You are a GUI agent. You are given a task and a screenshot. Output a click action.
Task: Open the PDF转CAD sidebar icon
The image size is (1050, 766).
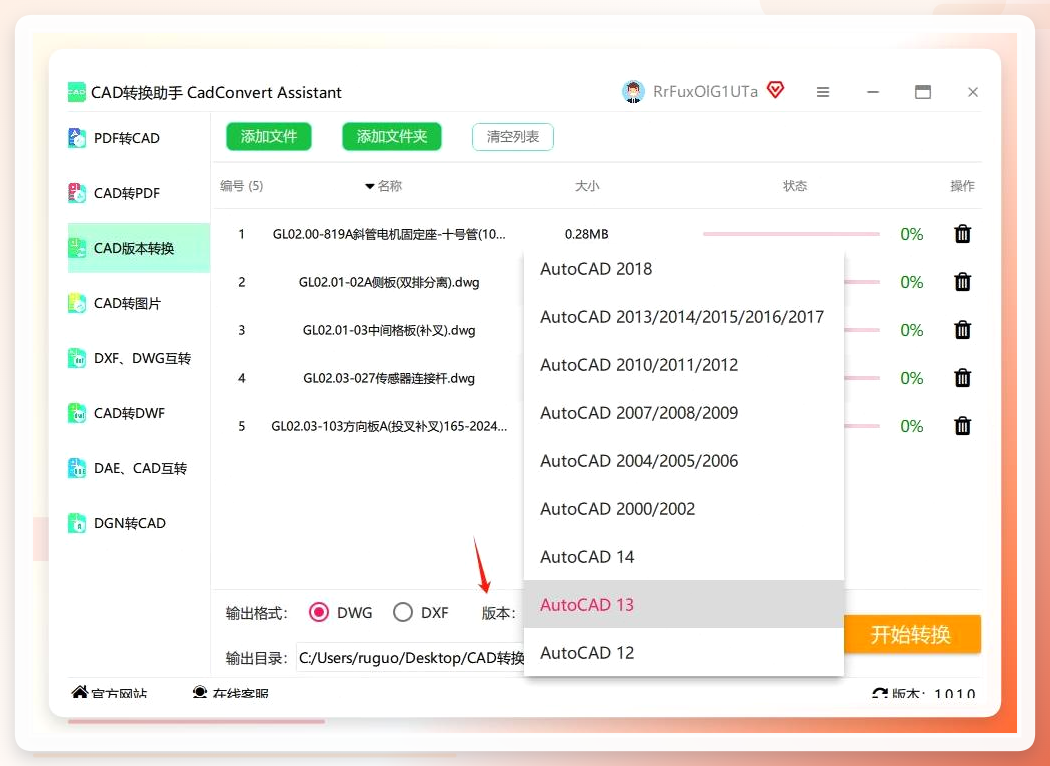(77, 138)
